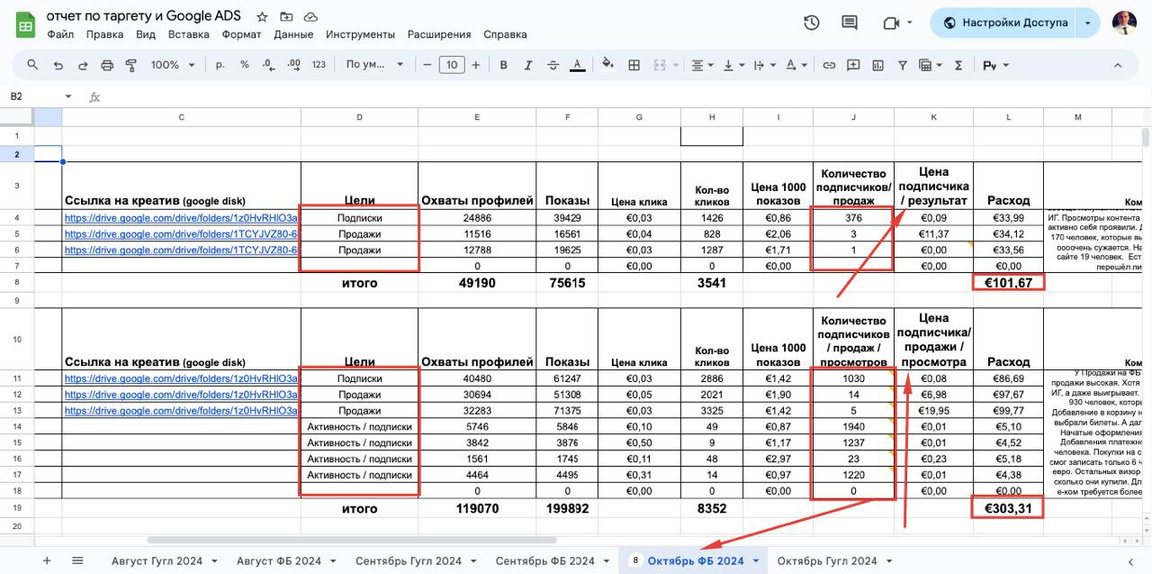Open the Google account avatar

pos(1123,23)
